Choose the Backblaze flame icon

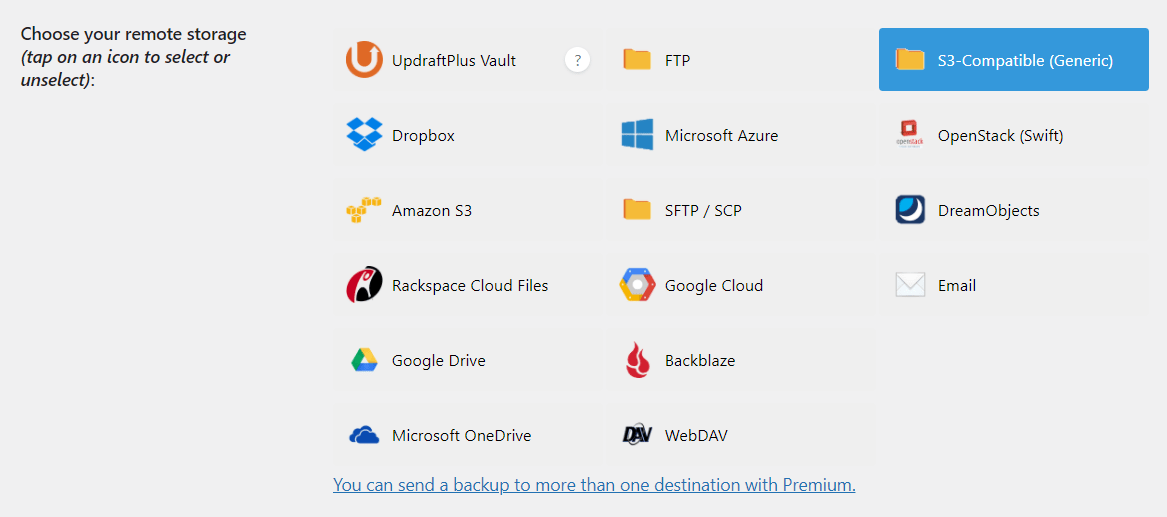[637, 360]
